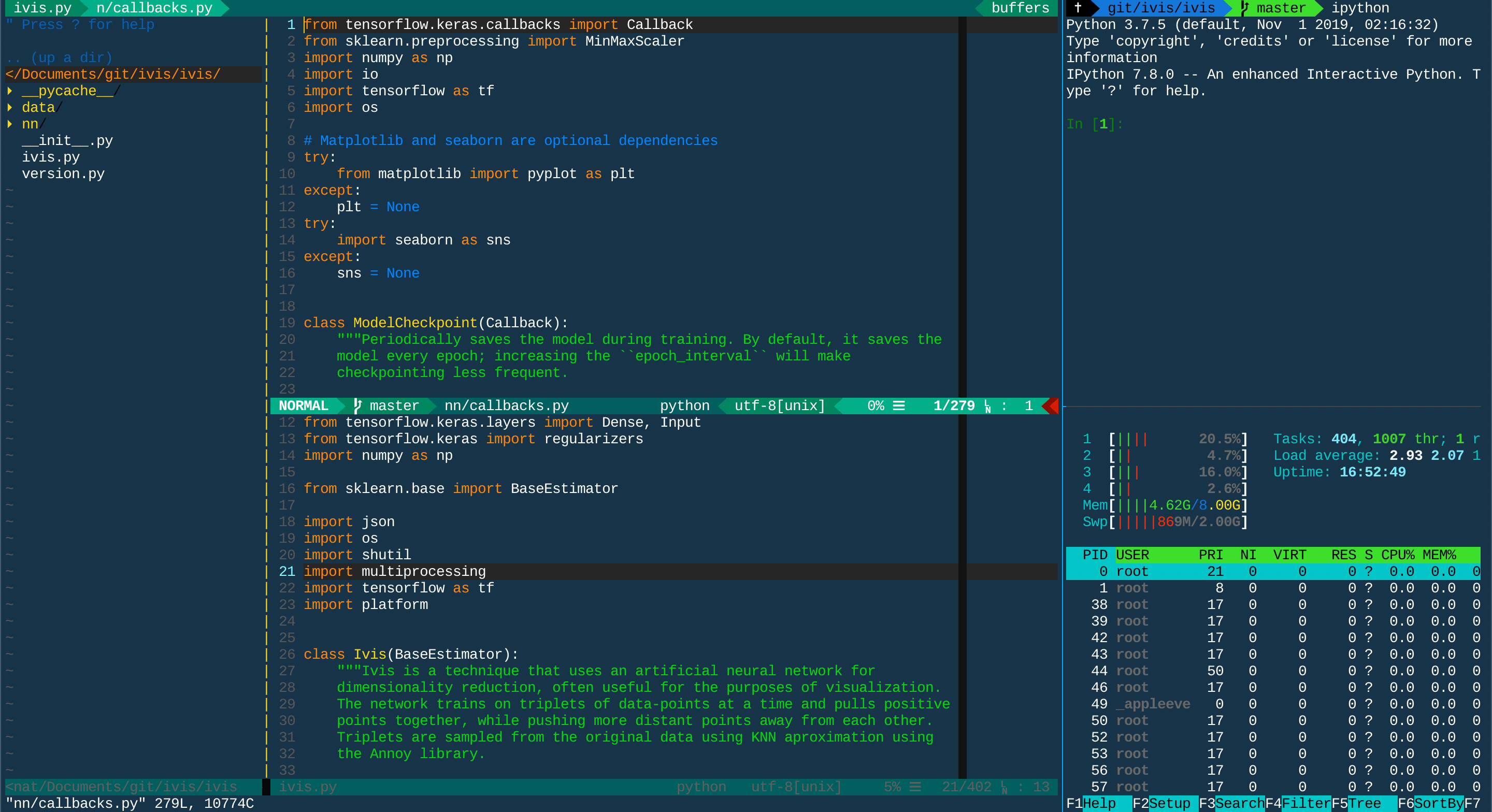Expand the __pycache__ directory arrow
Screen dimensions: 1492x812
coord(9,91)
